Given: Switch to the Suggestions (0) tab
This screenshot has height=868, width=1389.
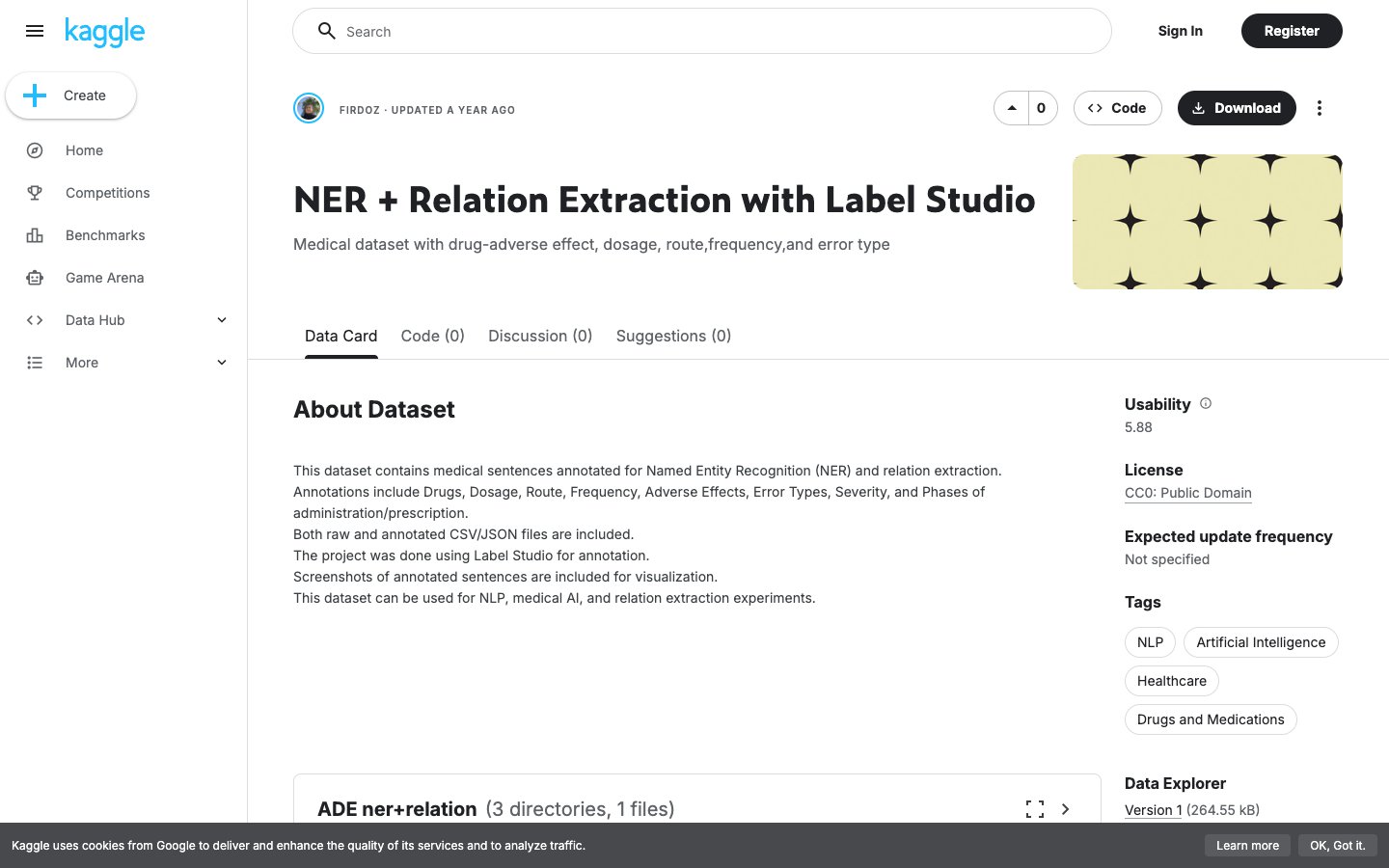Looking at the screenshot, I should 673,336.
